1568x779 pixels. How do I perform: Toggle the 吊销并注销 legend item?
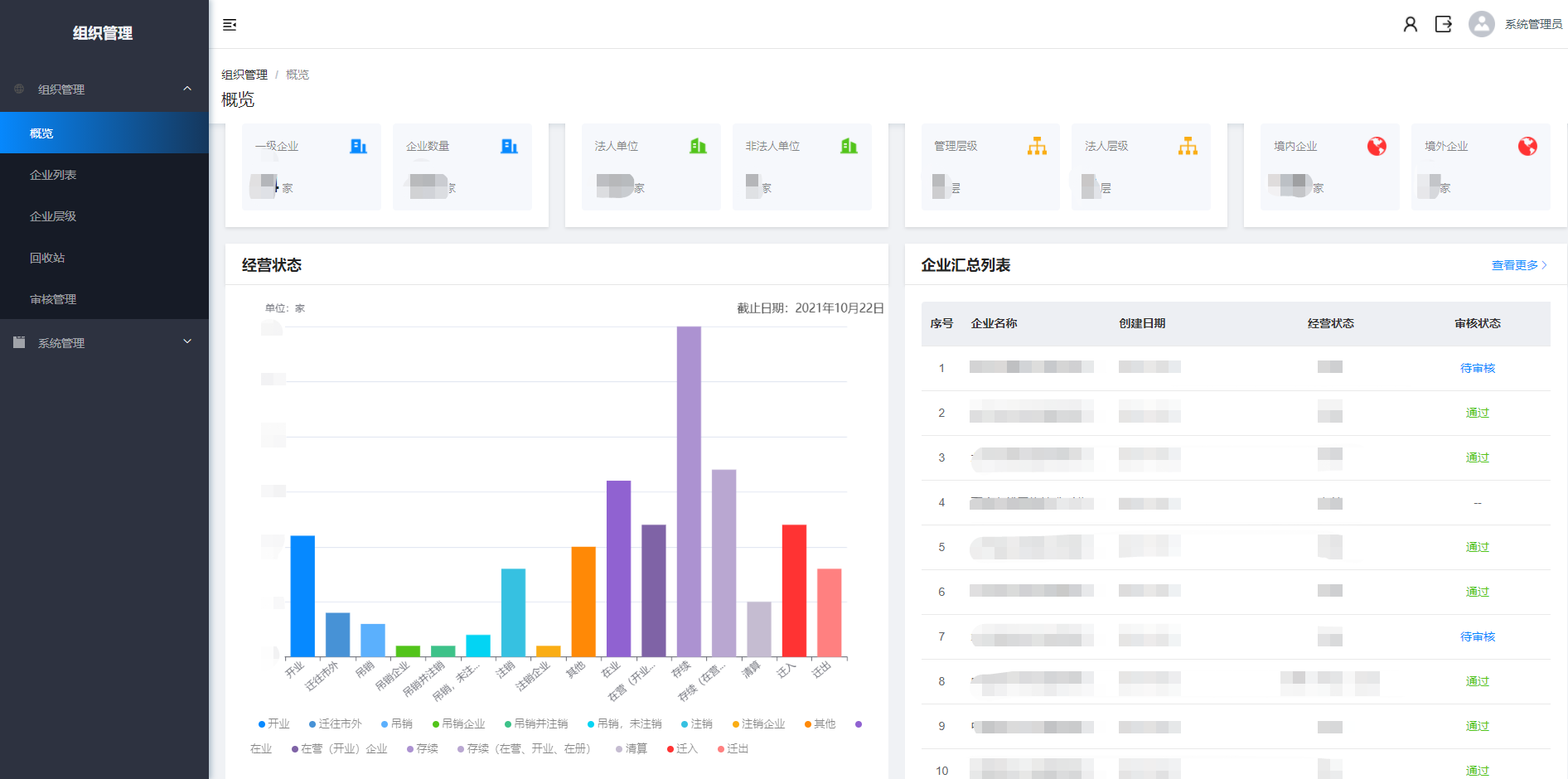click(536, 723)
